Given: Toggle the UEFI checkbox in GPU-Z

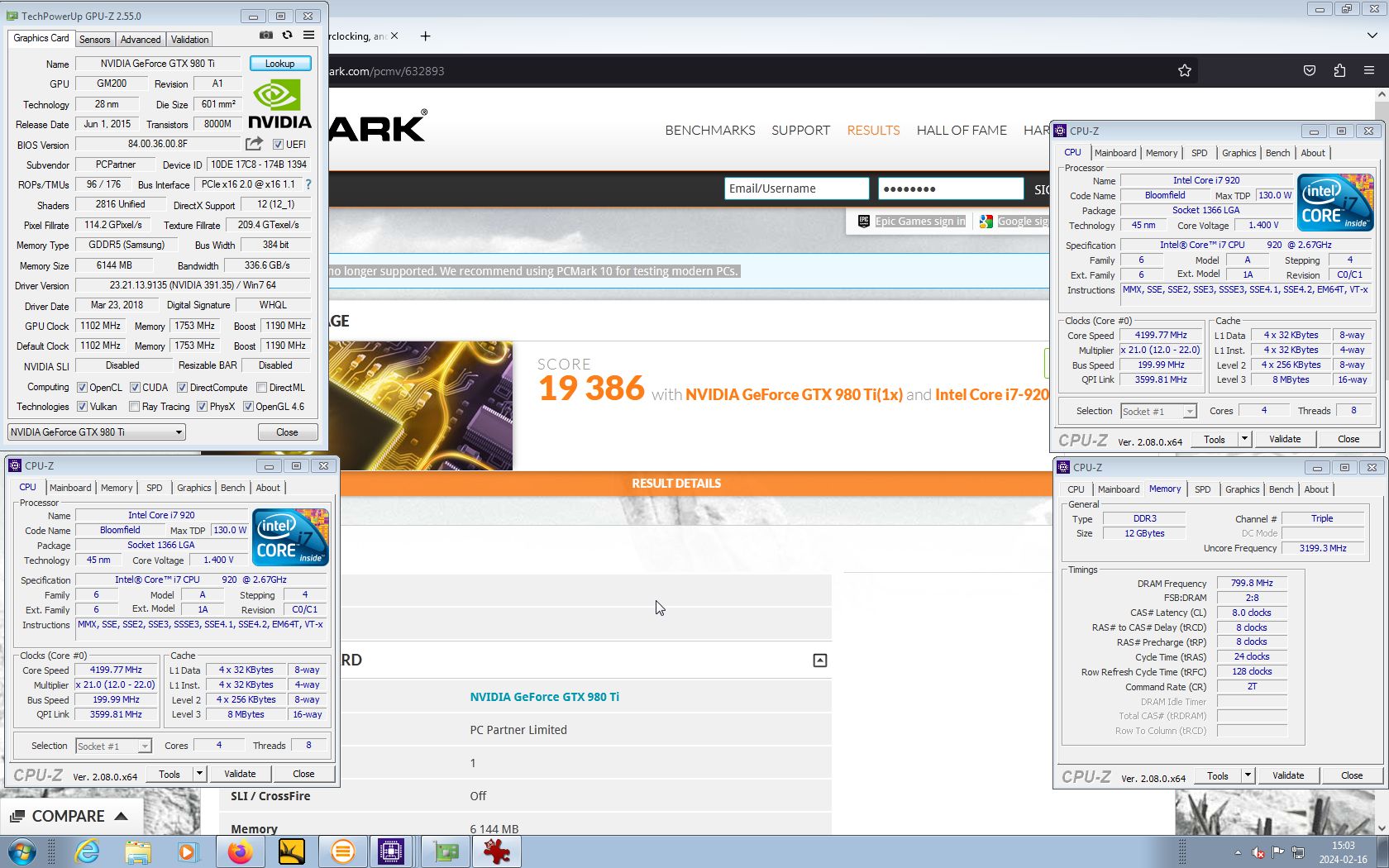Looking at the screenshot, I should coord(278,144).
